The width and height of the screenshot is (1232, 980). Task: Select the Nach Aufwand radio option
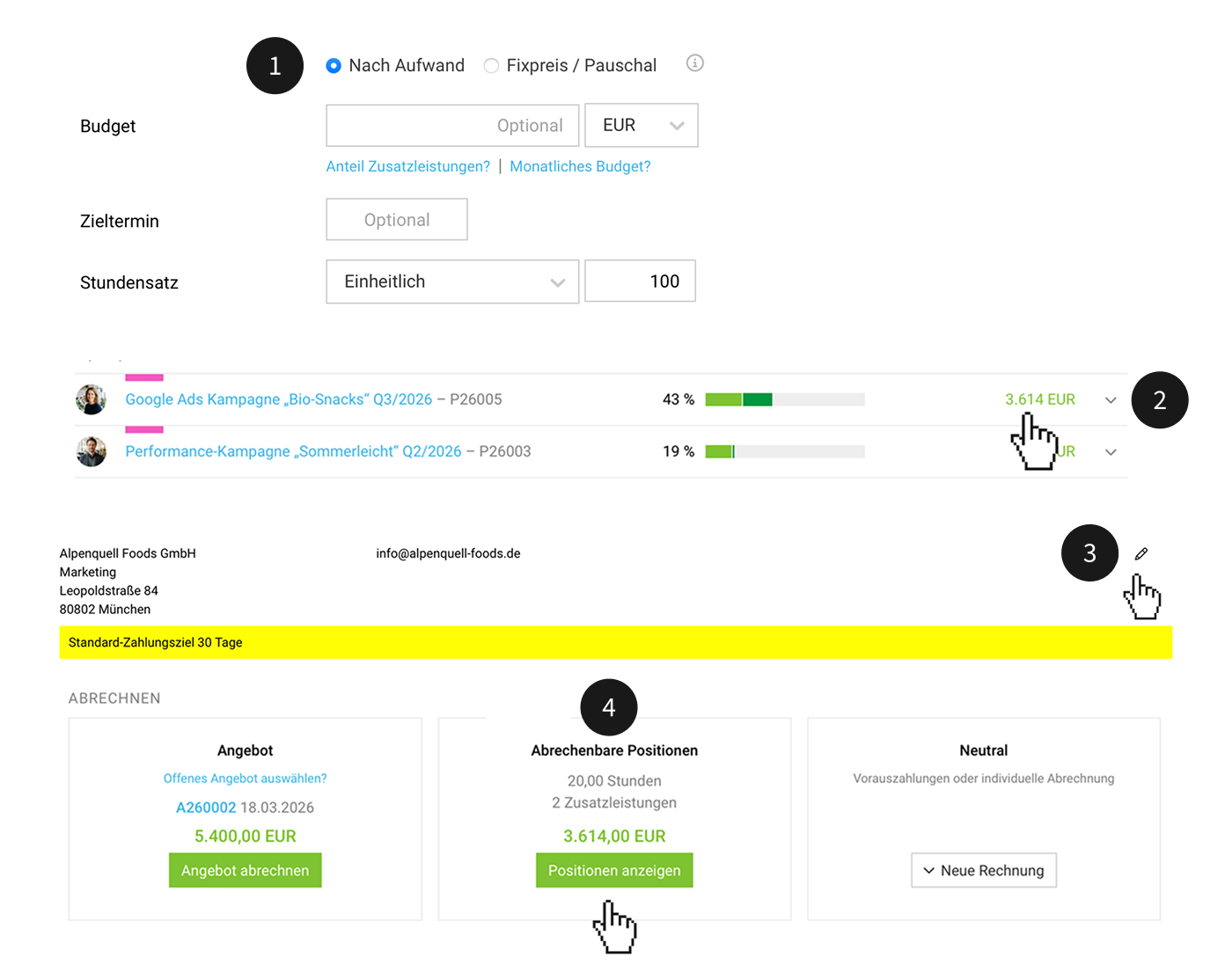[334, 66]
